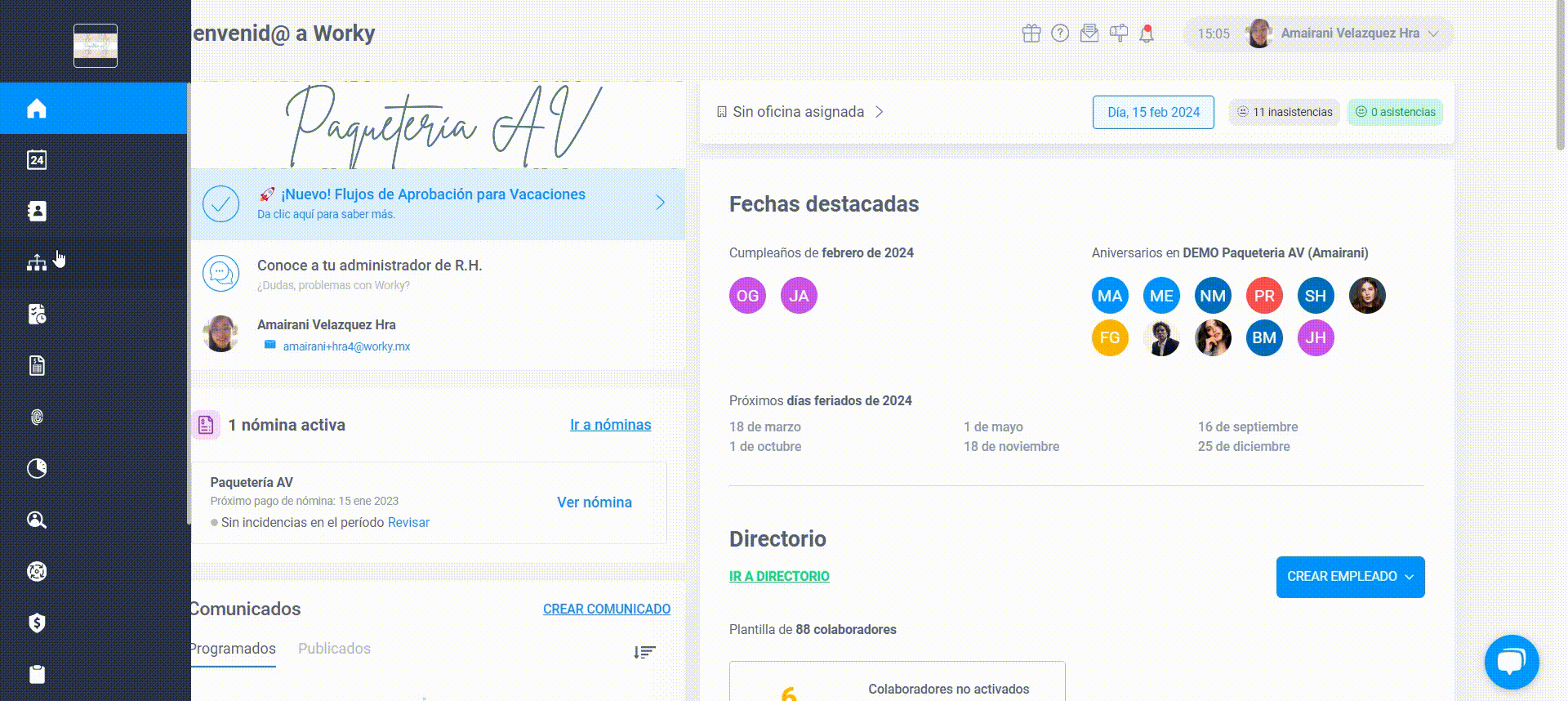Click the JH anniversary avatar
This screenshot has height=701, width=1568.
(x=1316, y=338)
